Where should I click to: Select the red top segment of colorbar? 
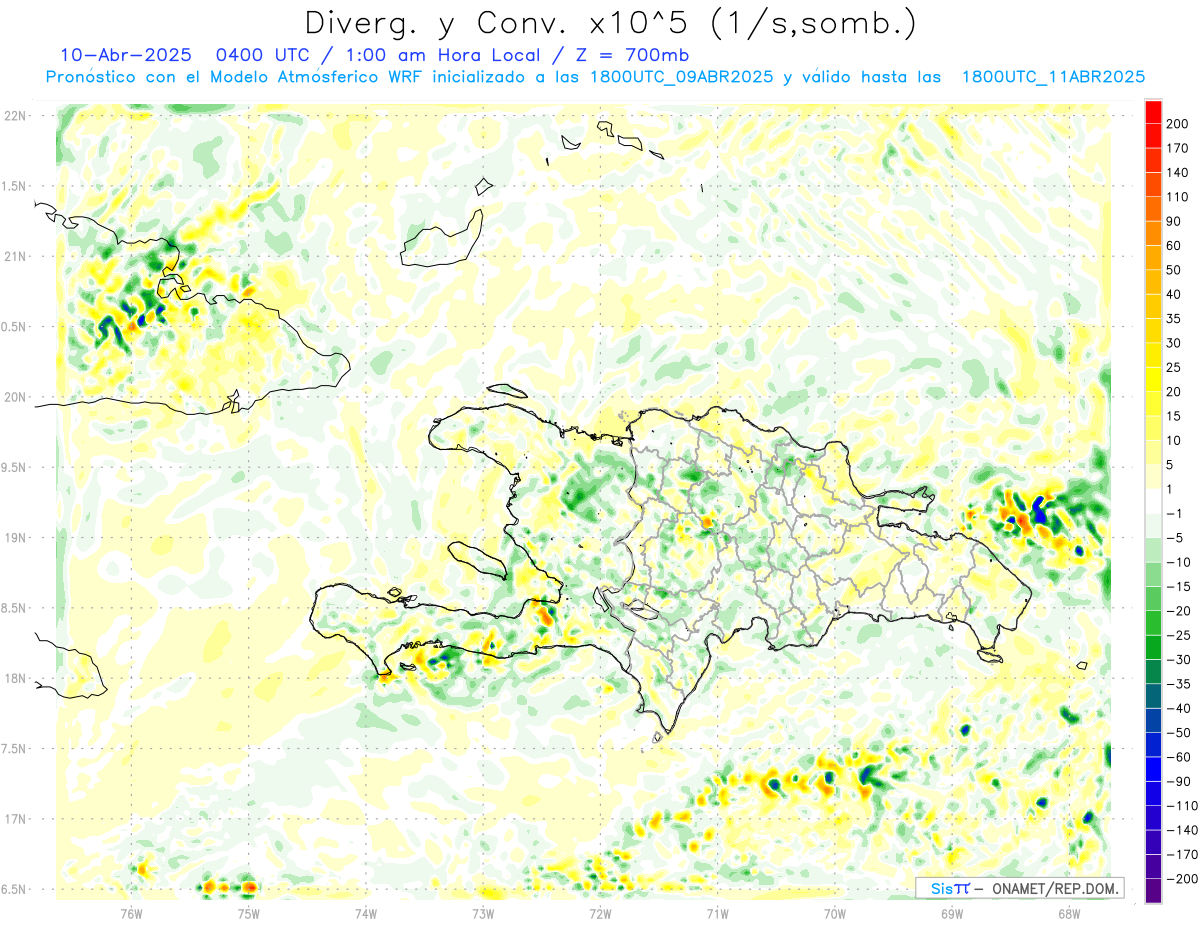(x=1153, y=113)
